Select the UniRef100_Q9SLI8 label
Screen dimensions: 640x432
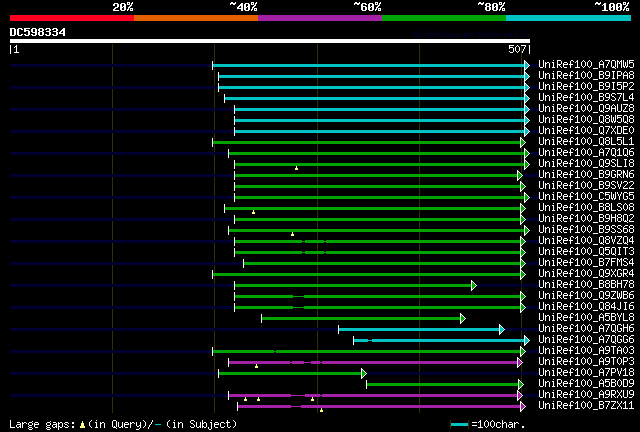pyautogui.click(x=586, y=163)
